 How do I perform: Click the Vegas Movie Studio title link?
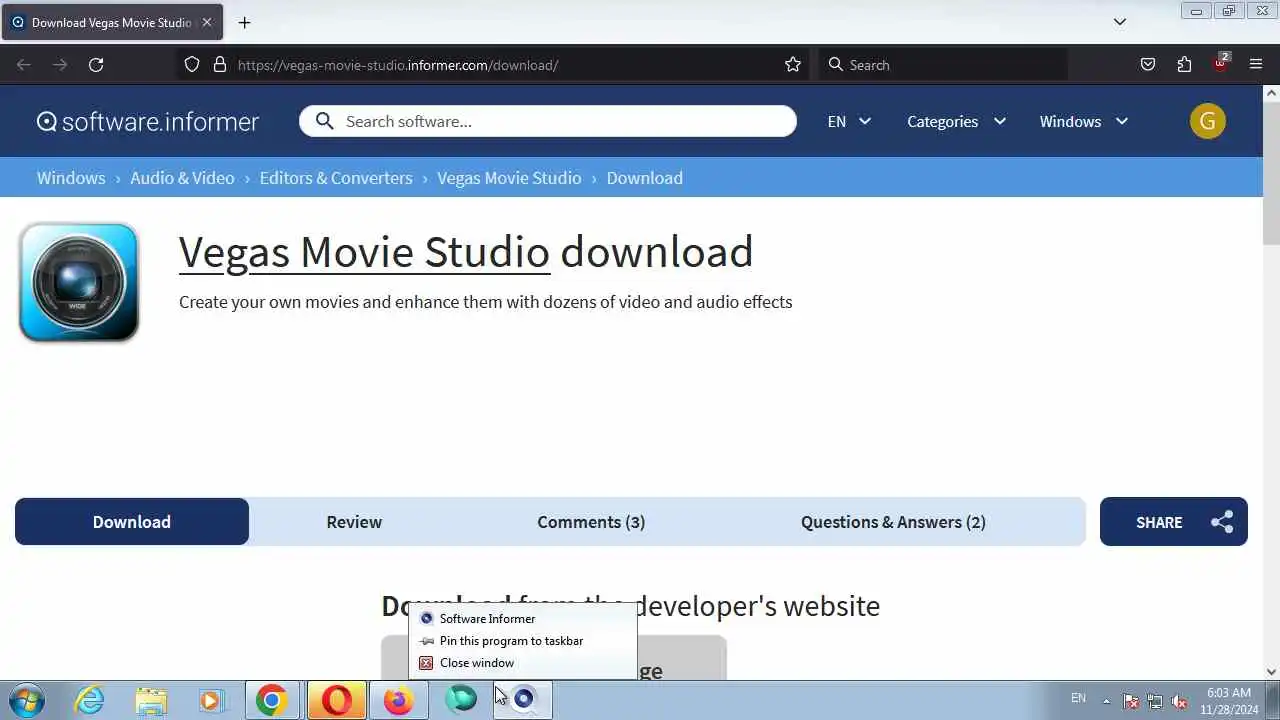click(x=364, y=252)
